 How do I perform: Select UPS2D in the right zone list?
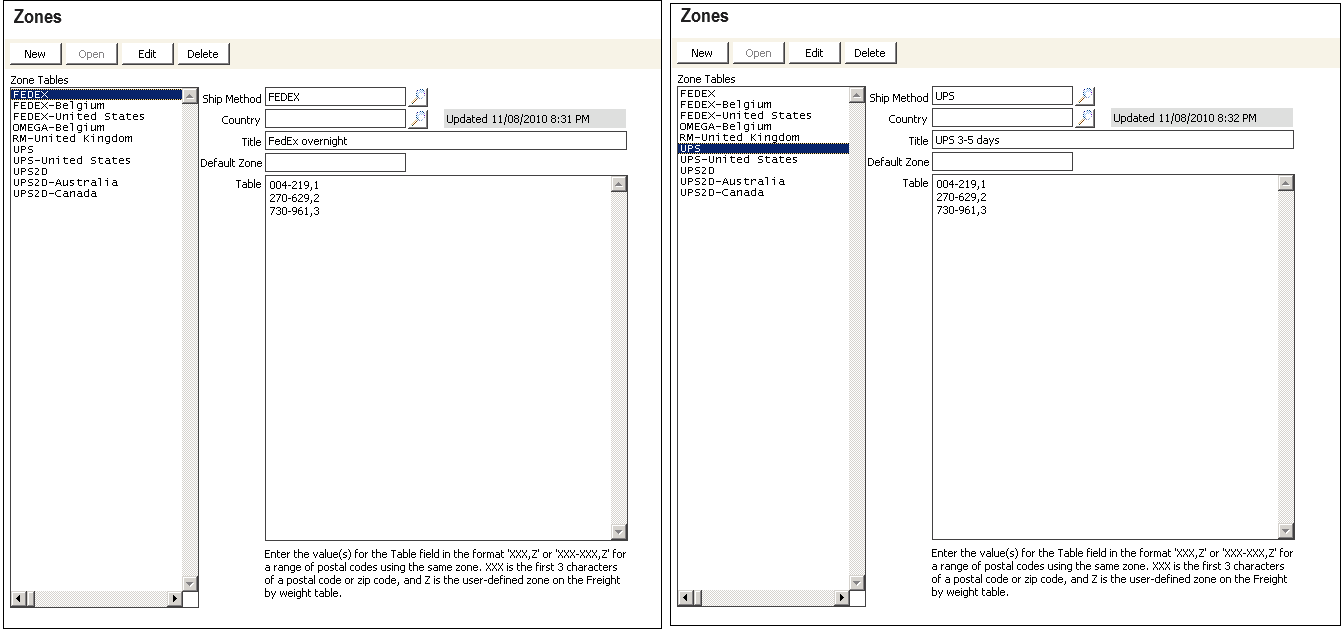(x=763, y=170)
